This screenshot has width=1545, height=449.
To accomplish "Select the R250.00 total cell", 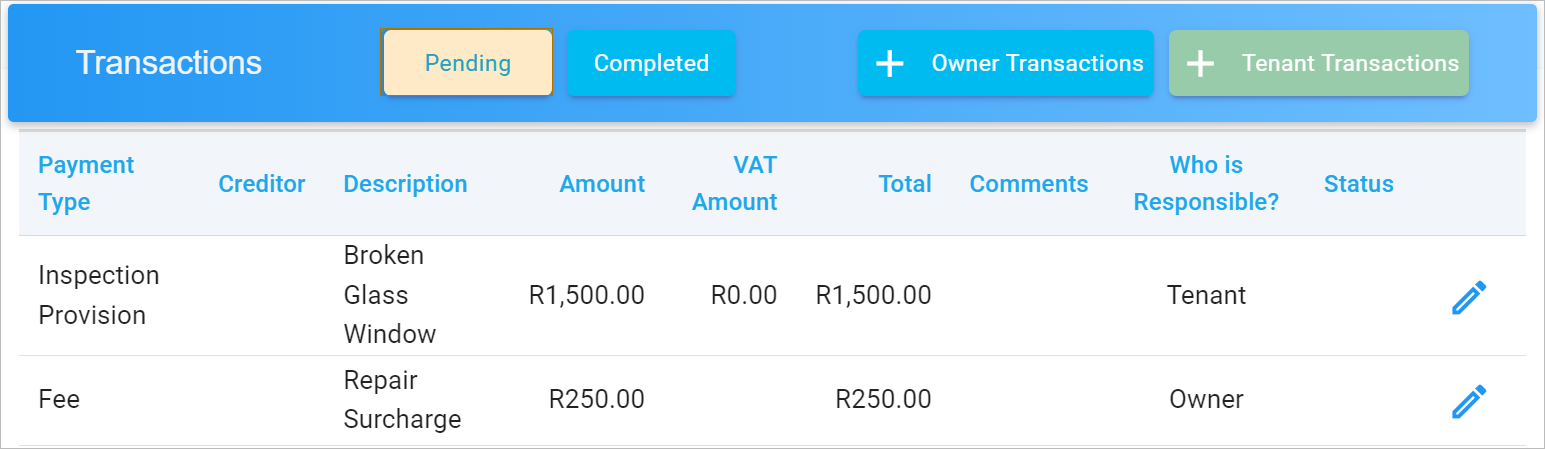I will pos(883,400).
